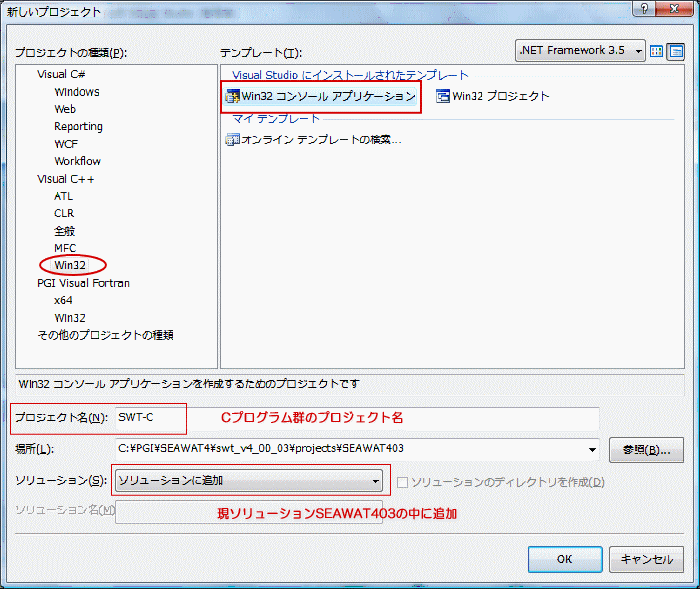Image resolution: width=700 pixels, height=589 pixels.
Task: Click the マイ テンプレート section header
Action: (x=276, y=119)
